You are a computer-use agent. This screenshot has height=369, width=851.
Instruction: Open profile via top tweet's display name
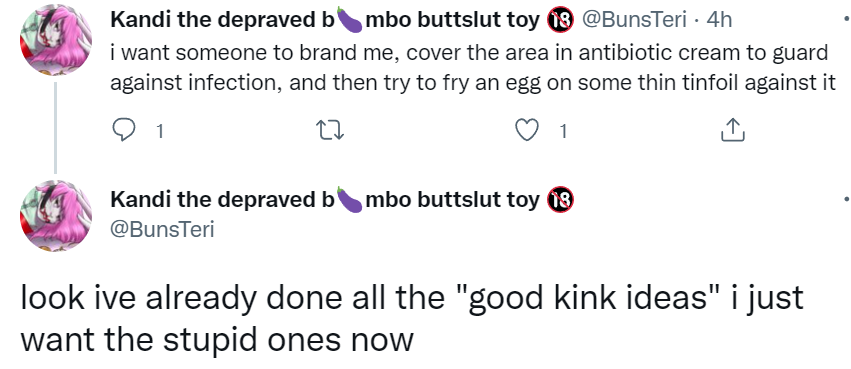pyautogui.click(x=325, y=20)
